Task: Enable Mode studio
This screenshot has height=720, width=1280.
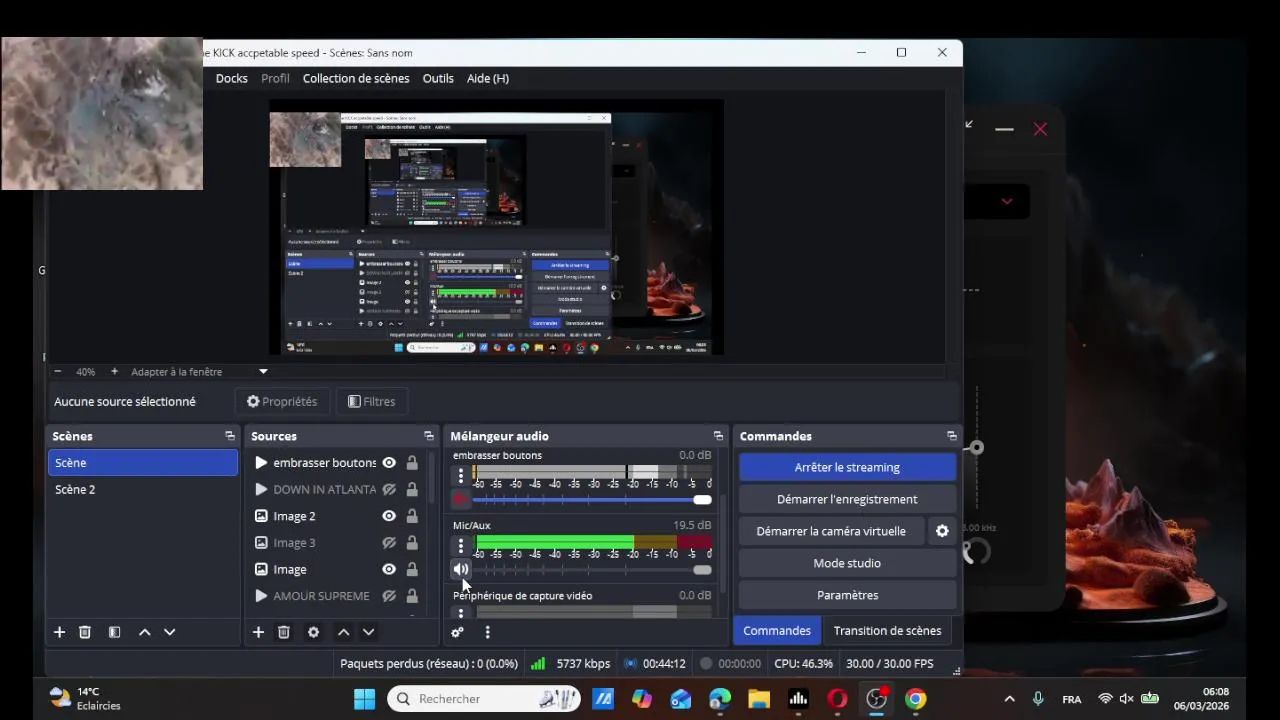Action: pyautogui.click(x=847, y=563)
